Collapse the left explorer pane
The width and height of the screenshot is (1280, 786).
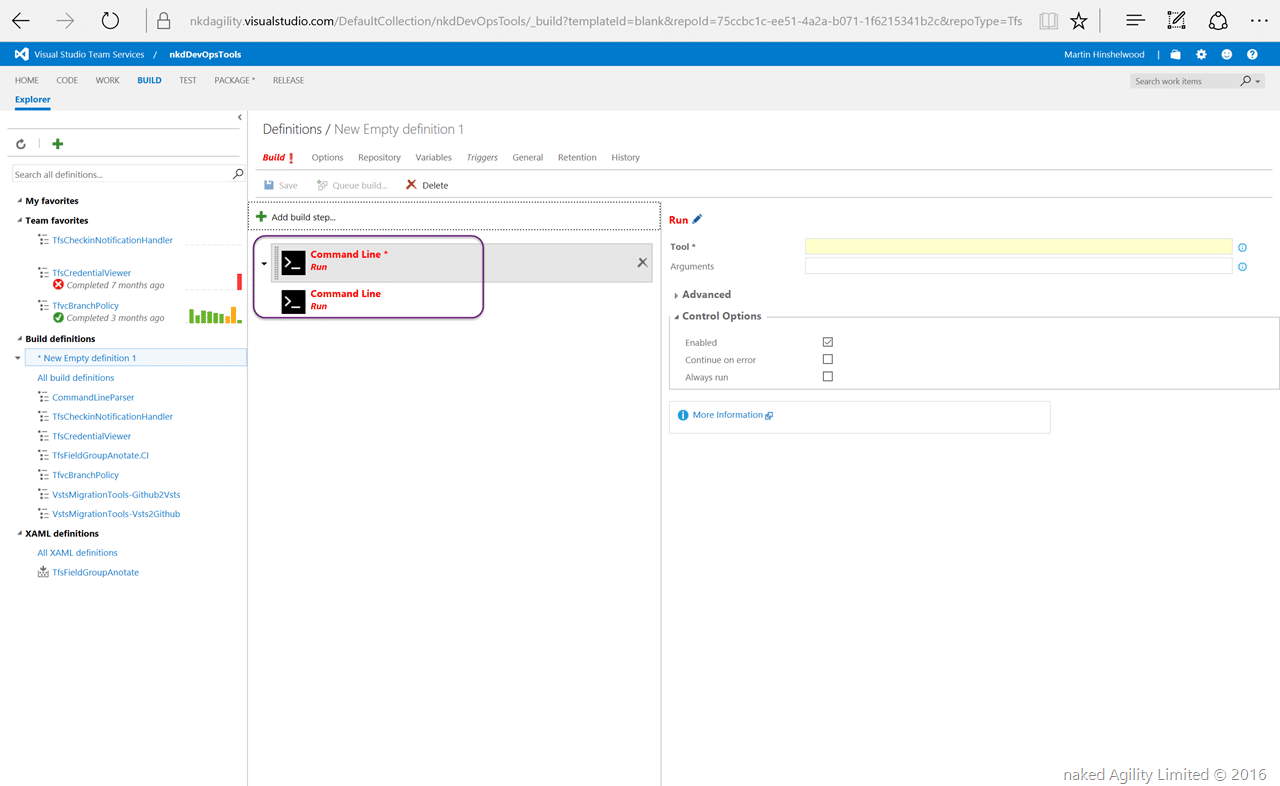tap(240, 118)
